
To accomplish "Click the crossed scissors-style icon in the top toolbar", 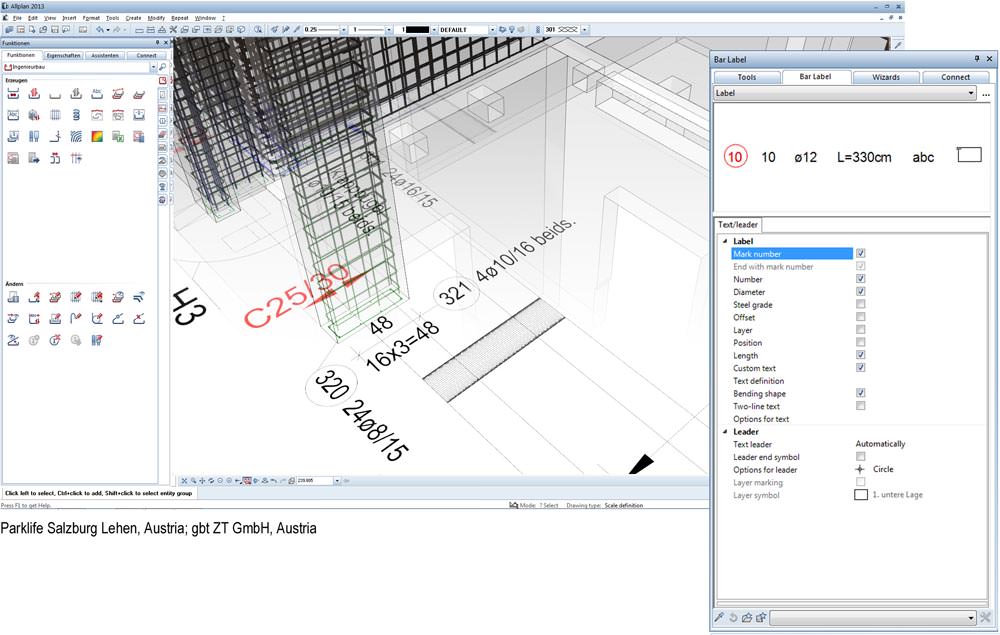I will point(173,29).
